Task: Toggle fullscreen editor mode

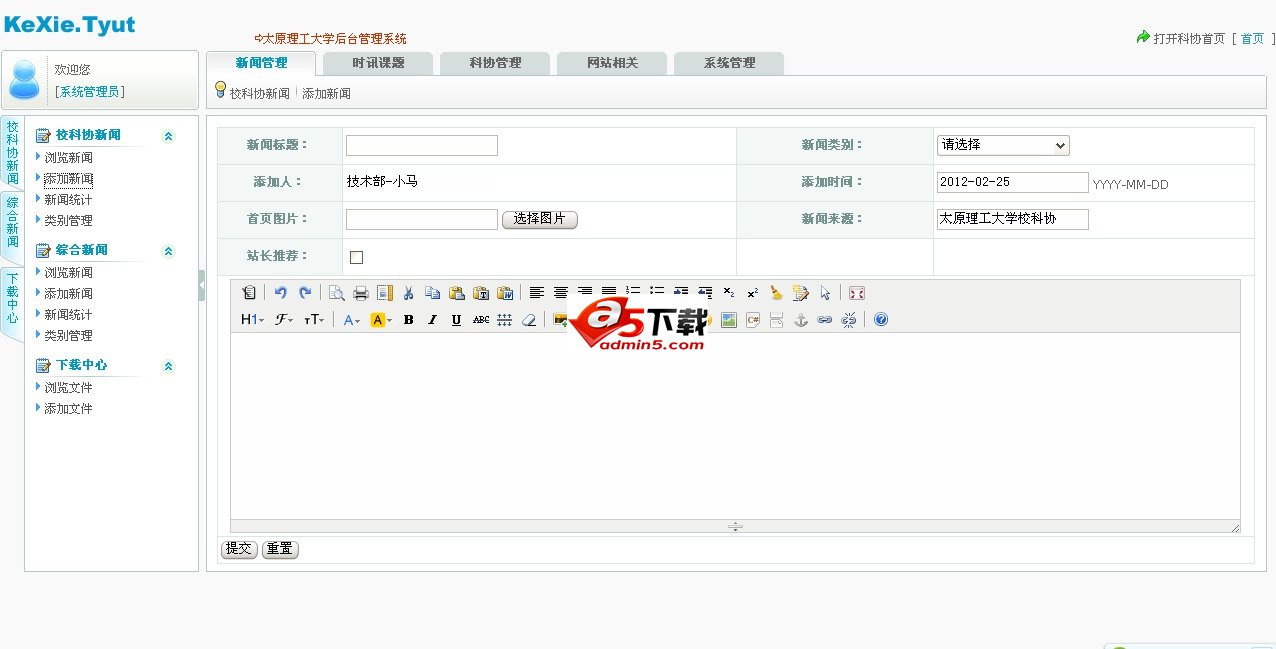Action: [856, 293]
